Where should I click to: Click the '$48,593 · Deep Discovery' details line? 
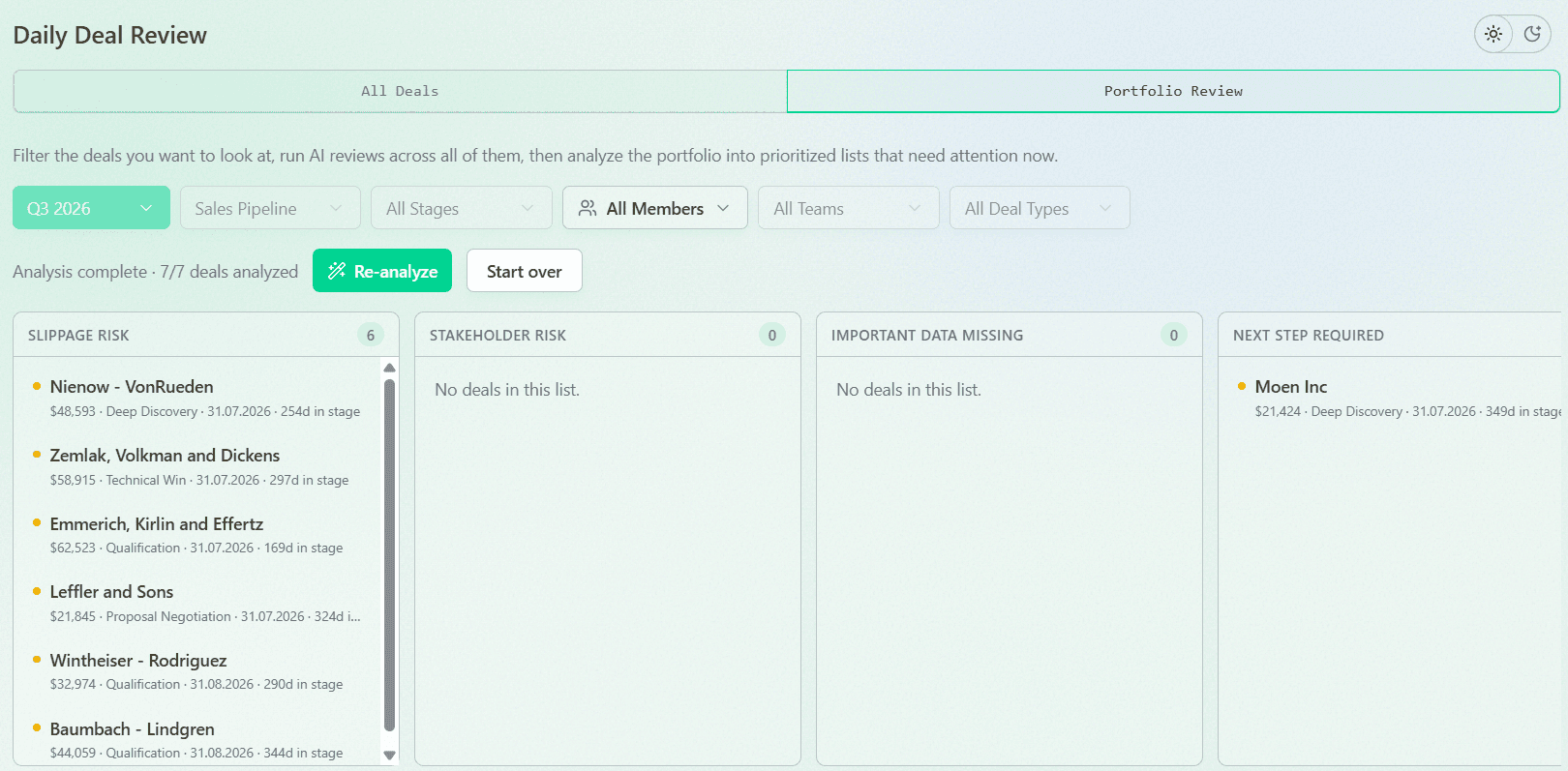[205, 411]
